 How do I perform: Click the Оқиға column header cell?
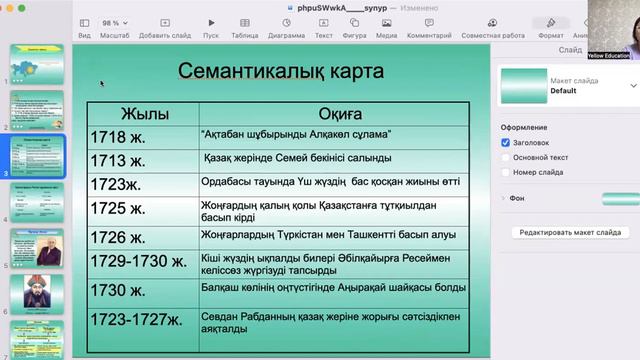[334, 114]
